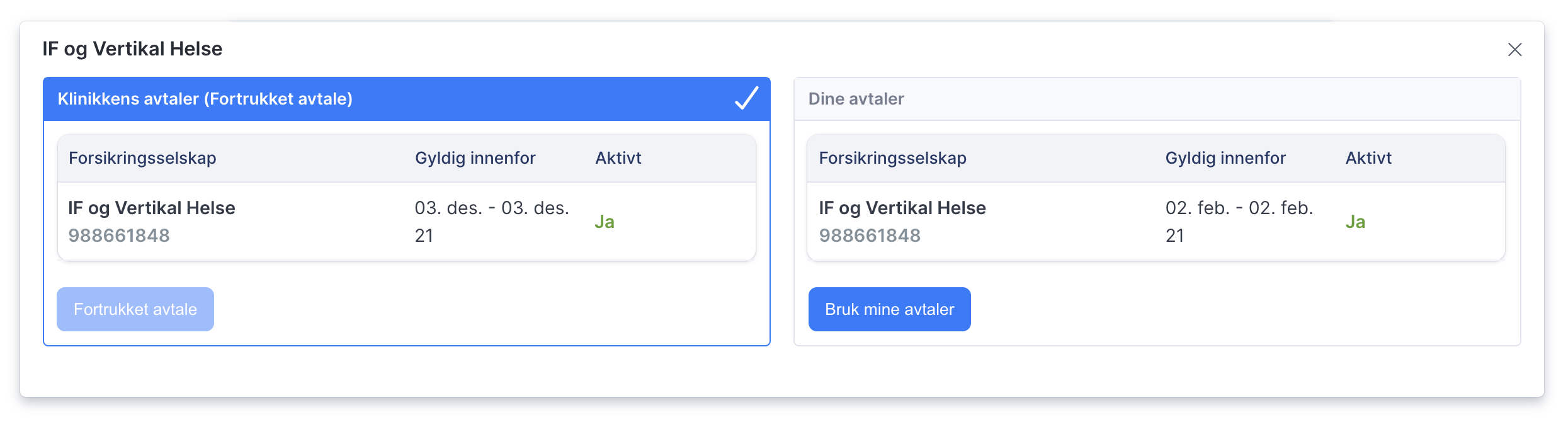Click Aktivt column header in clinic table
Viewport: 1568px width, 422px height.
[x=618, y=158]
